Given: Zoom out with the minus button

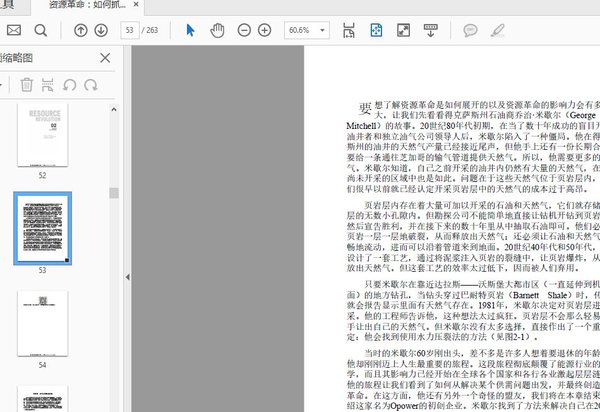Looking at the screenshot, I should [x=245, y=30].
